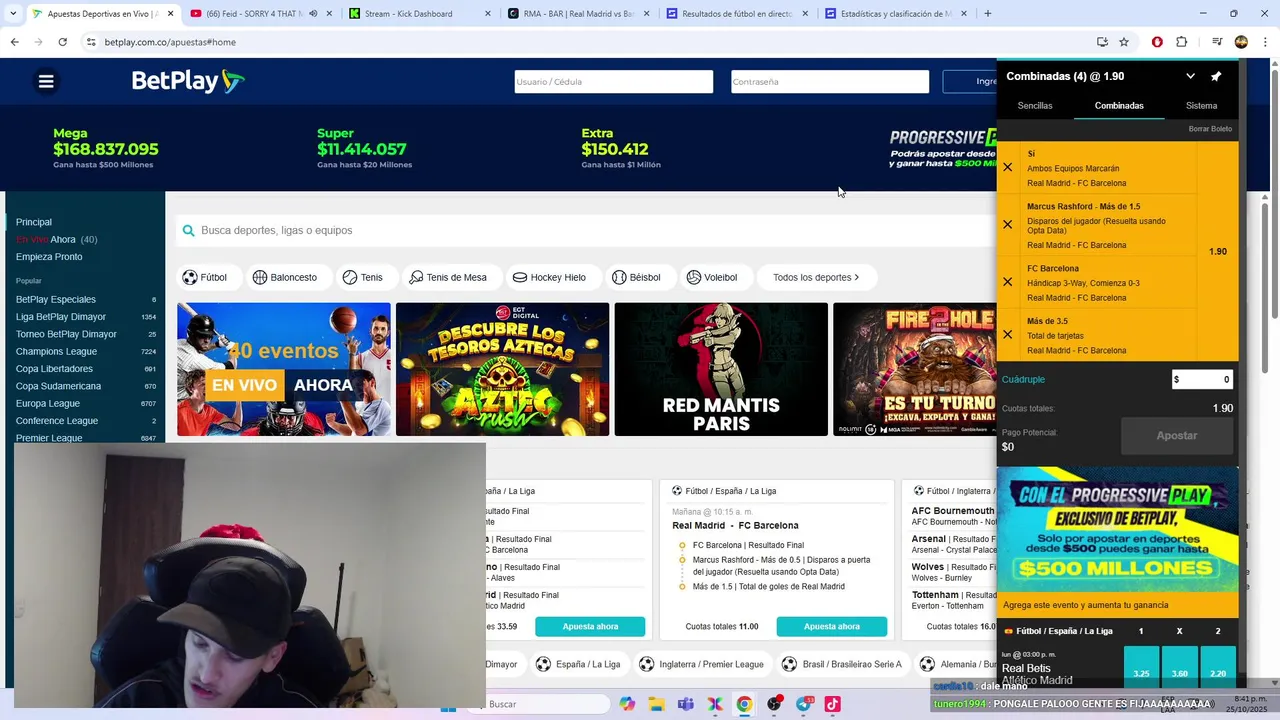The width and height of the screenshot is (1280, 720).
Task: Select the España / La Liga filter
Action: point(578,664)
